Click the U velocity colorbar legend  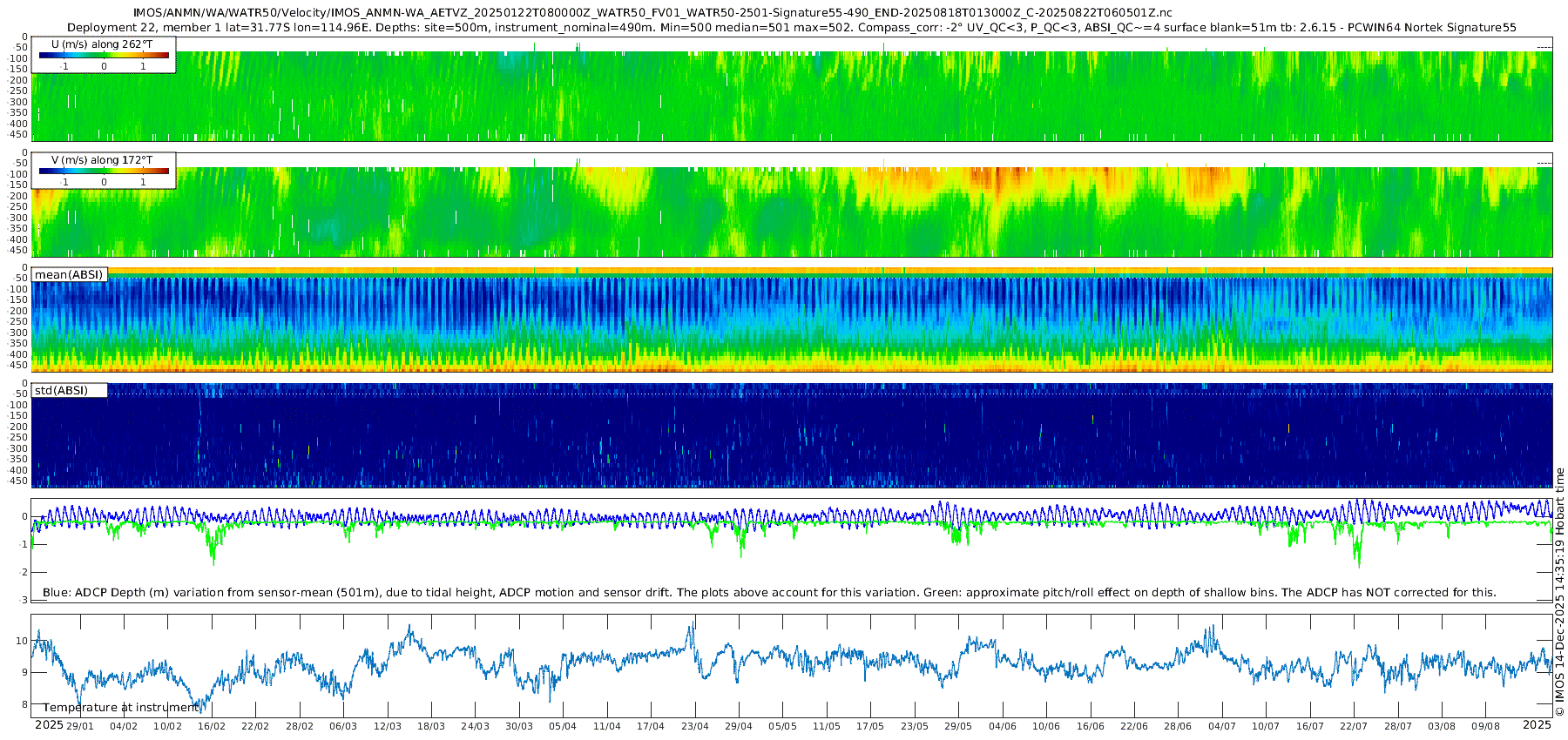coord(104,56)
